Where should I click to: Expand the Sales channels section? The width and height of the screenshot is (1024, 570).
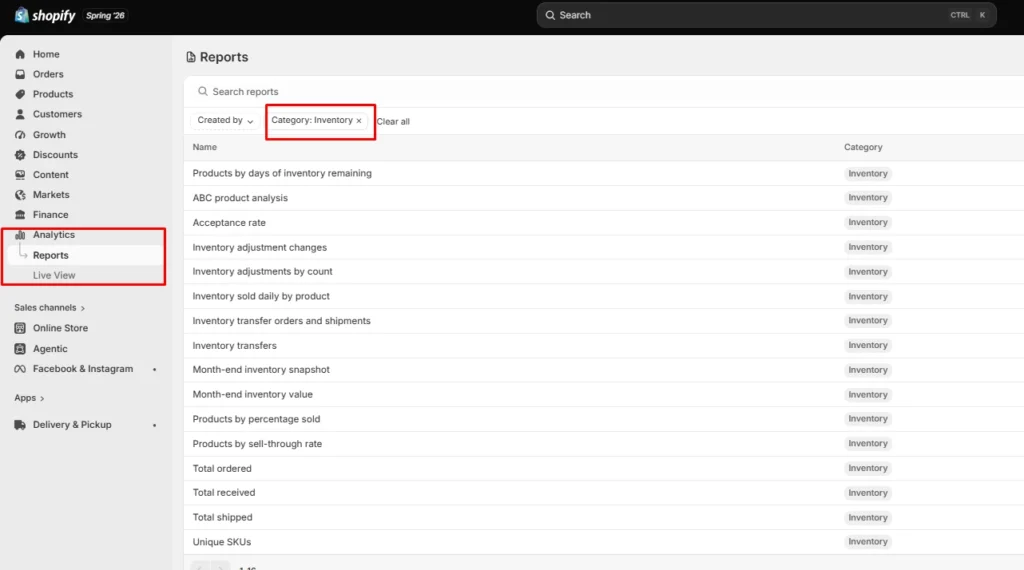click(x=50, y=308)
